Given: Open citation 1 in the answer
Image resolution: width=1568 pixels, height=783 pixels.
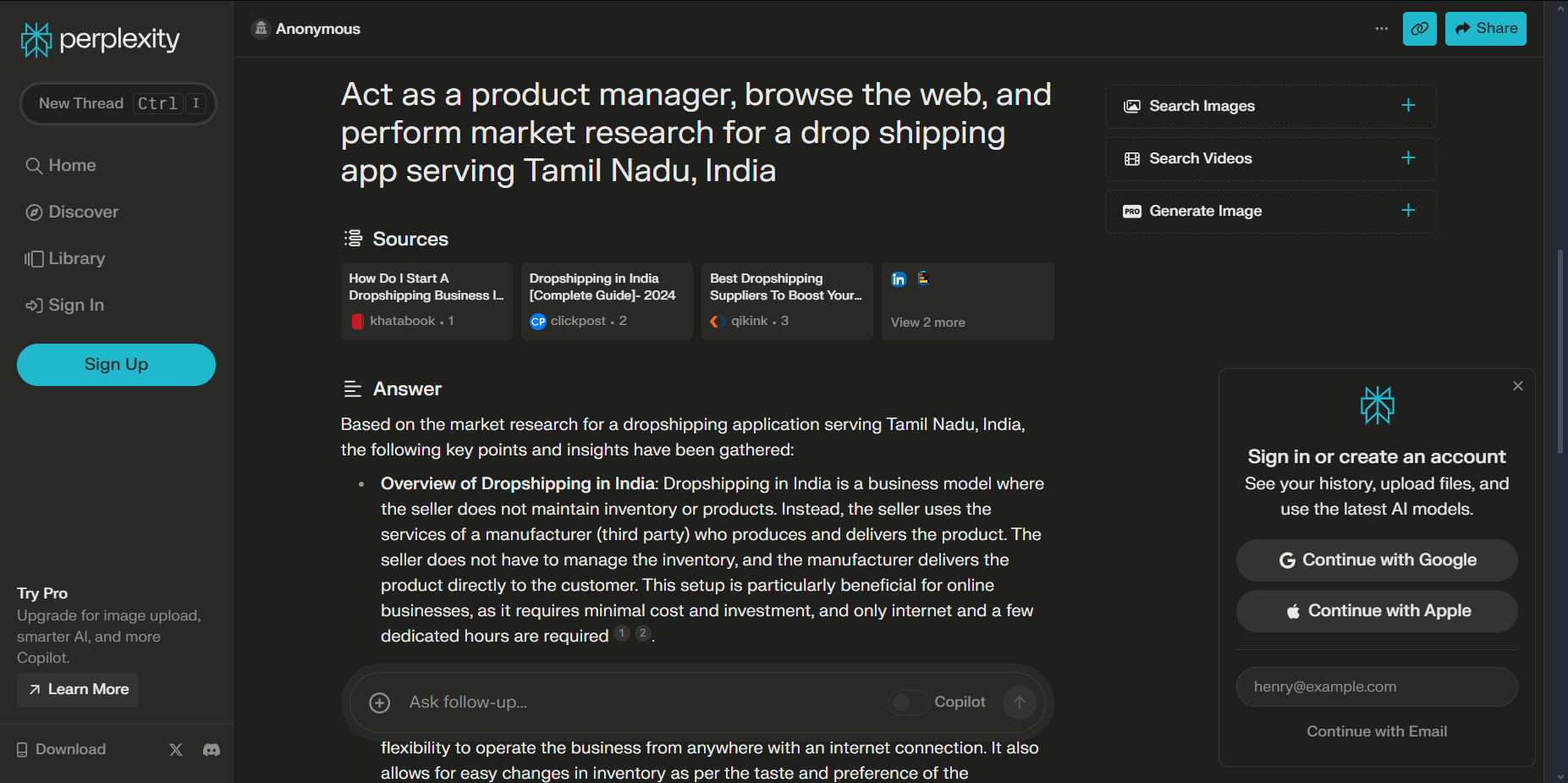Looking at the screenshot, I should click(x=622, y=633).
